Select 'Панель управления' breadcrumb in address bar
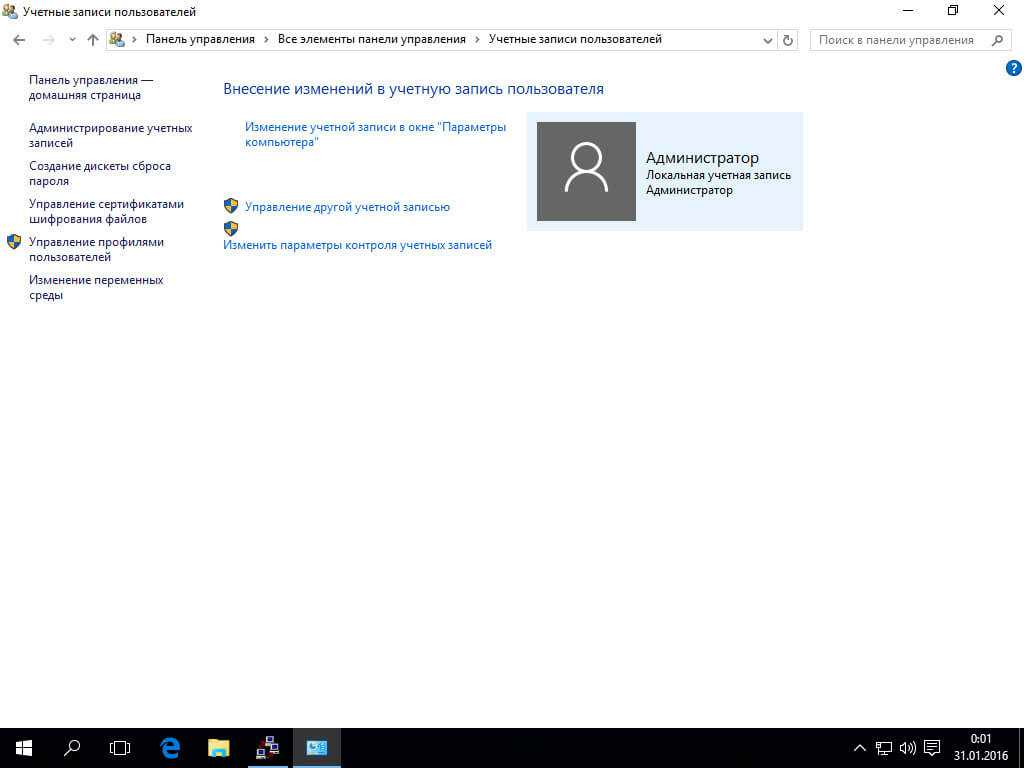 coord(200,40)
